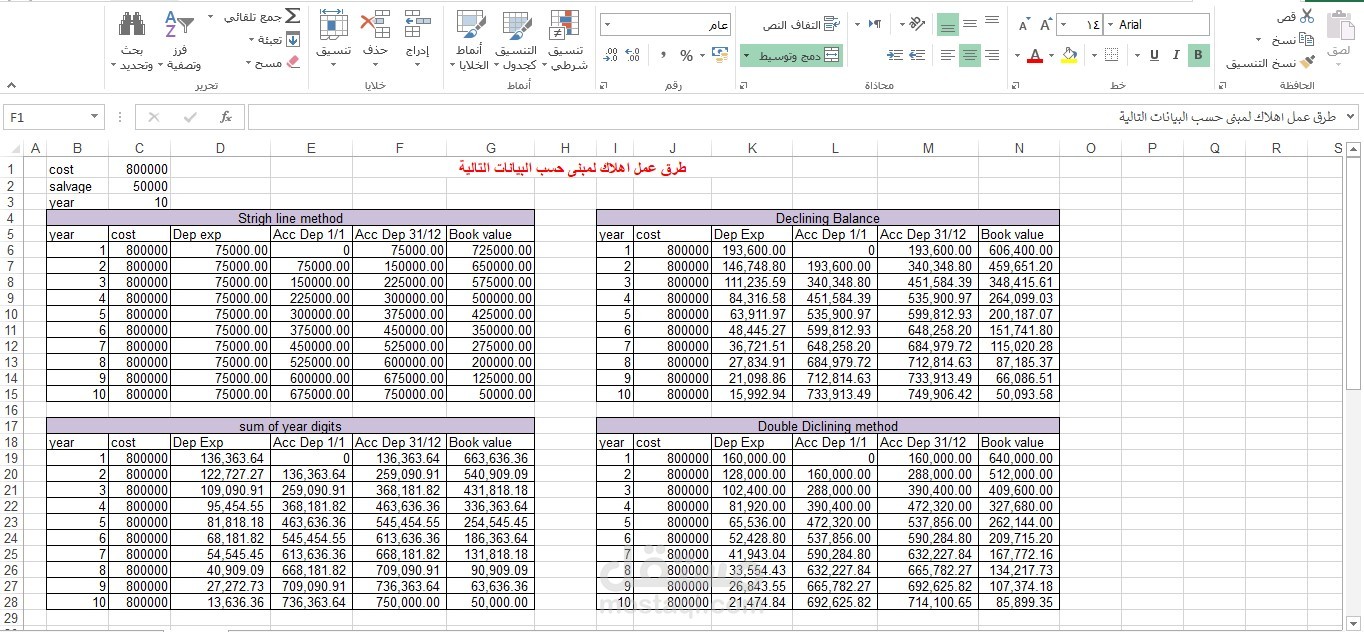This screenshot has height=632, width=1364.
Task: Click the red Arabic title in row 1
Action: click(573, 168)
